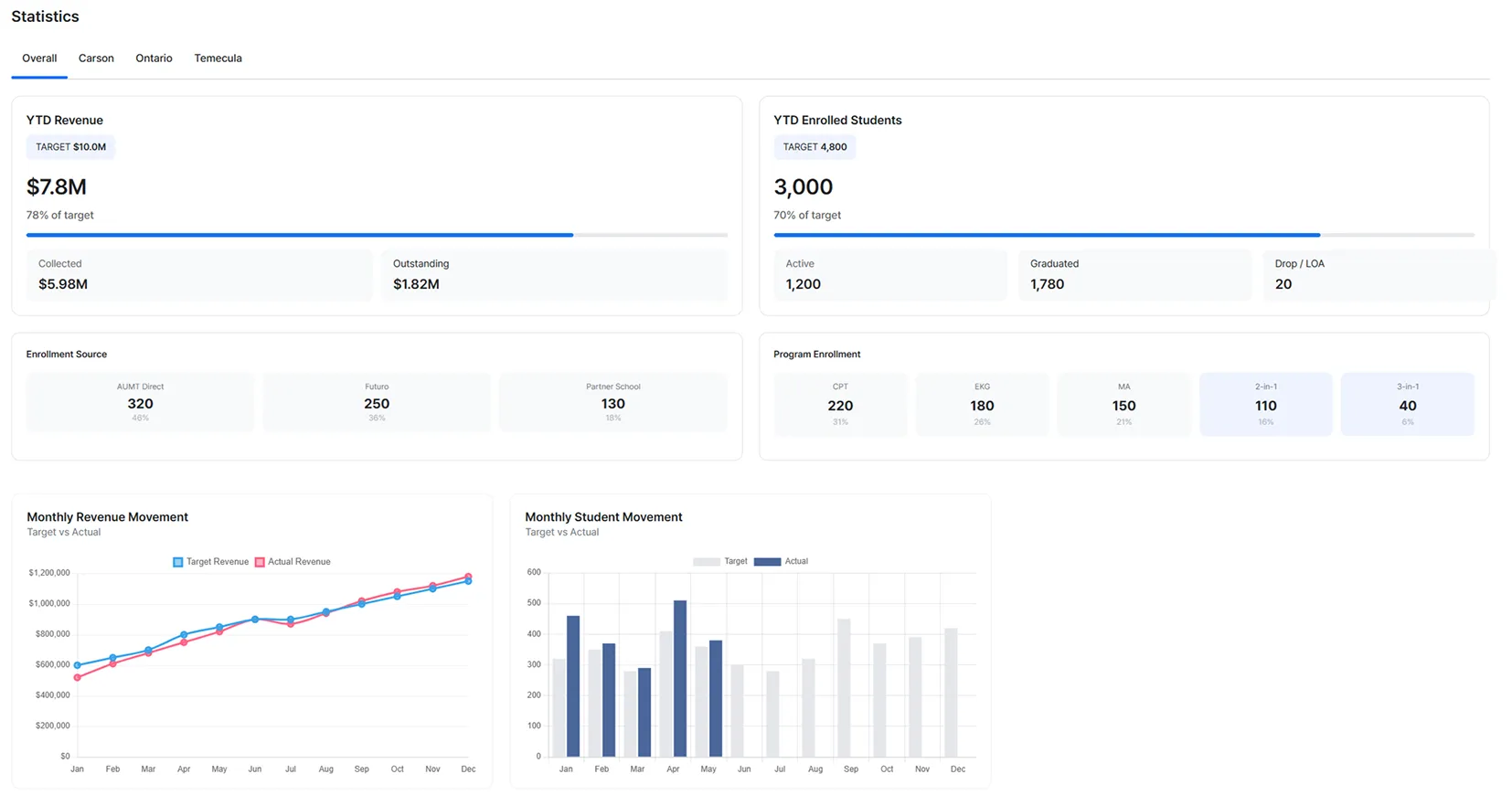This screenshot has height=795, width=1512.
Task: Click the AUMT Direct enrollment source card
Action: [x=140, y=402]
